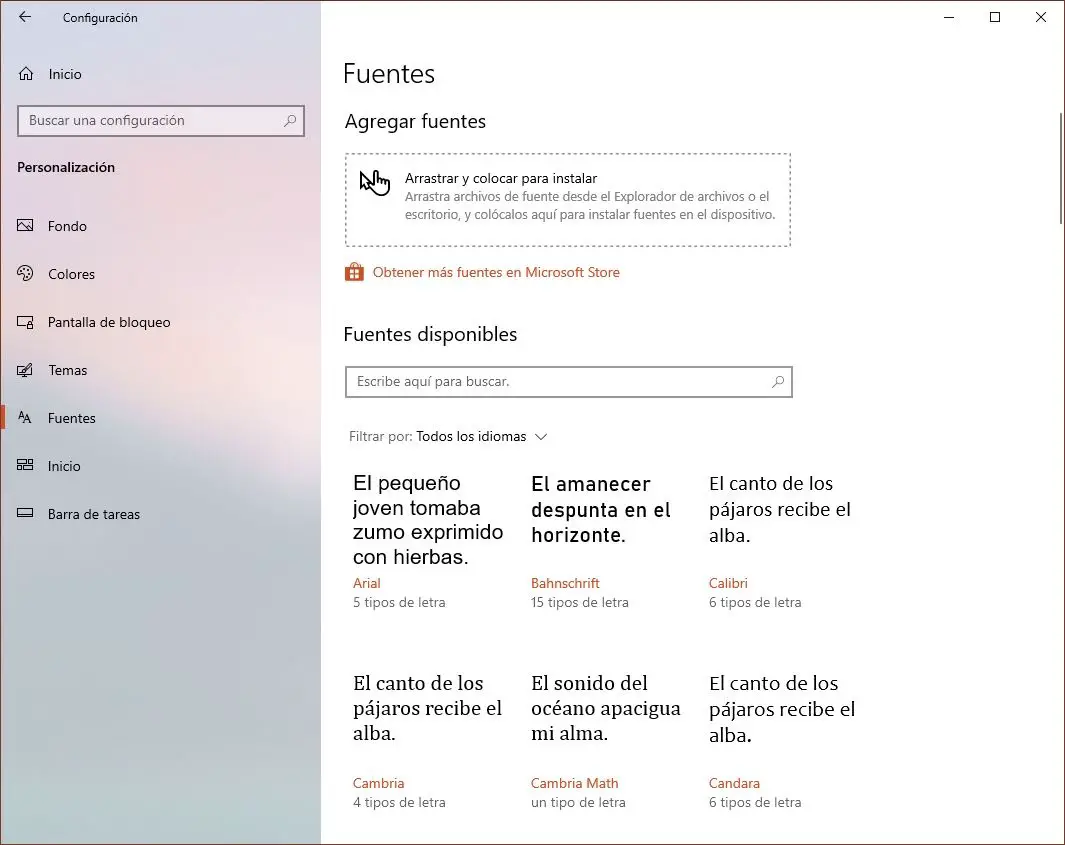This screenshot has height=845, width=1065.
Task: Click the vertical scrollbar thumb
Action: click(x=1061, y=168)
